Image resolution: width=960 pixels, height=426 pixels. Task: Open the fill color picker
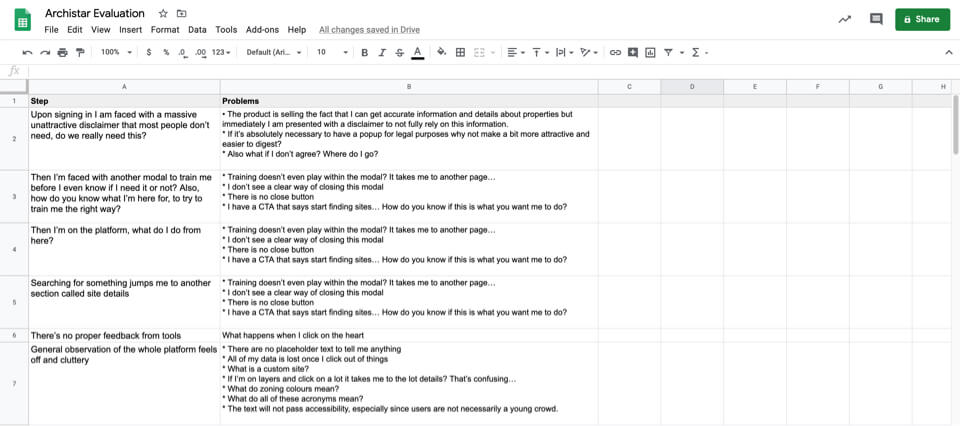point(441,52)
